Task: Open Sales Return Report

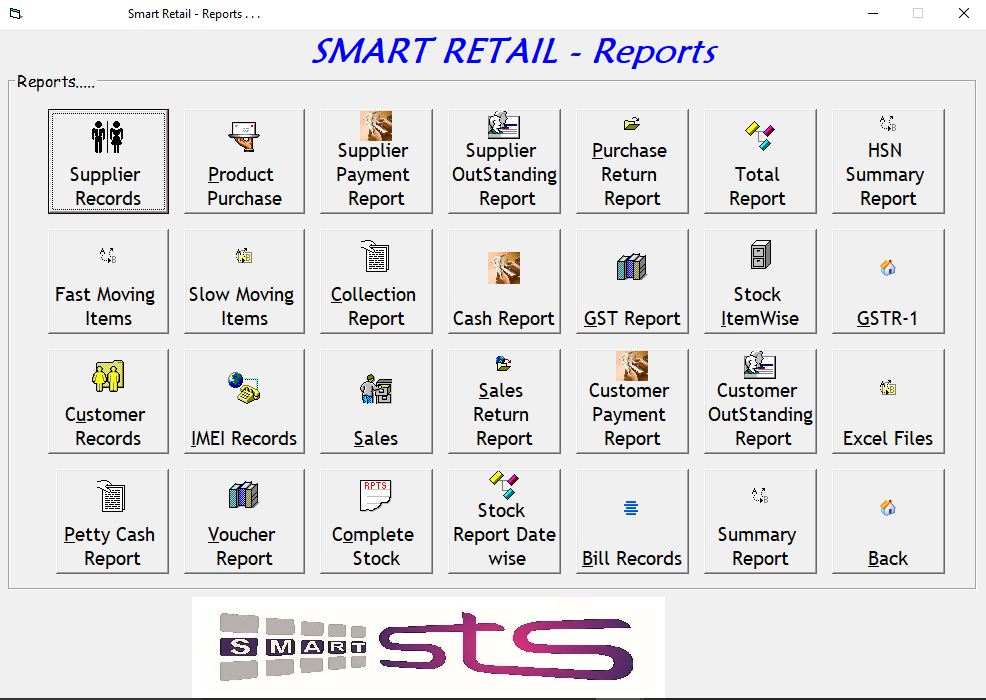Action: 504,401
